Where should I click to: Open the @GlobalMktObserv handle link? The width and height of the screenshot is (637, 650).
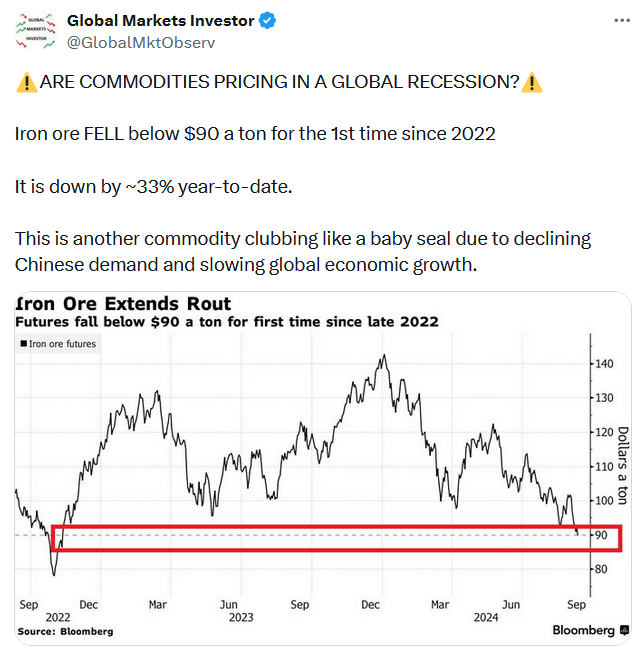point(140,42)
